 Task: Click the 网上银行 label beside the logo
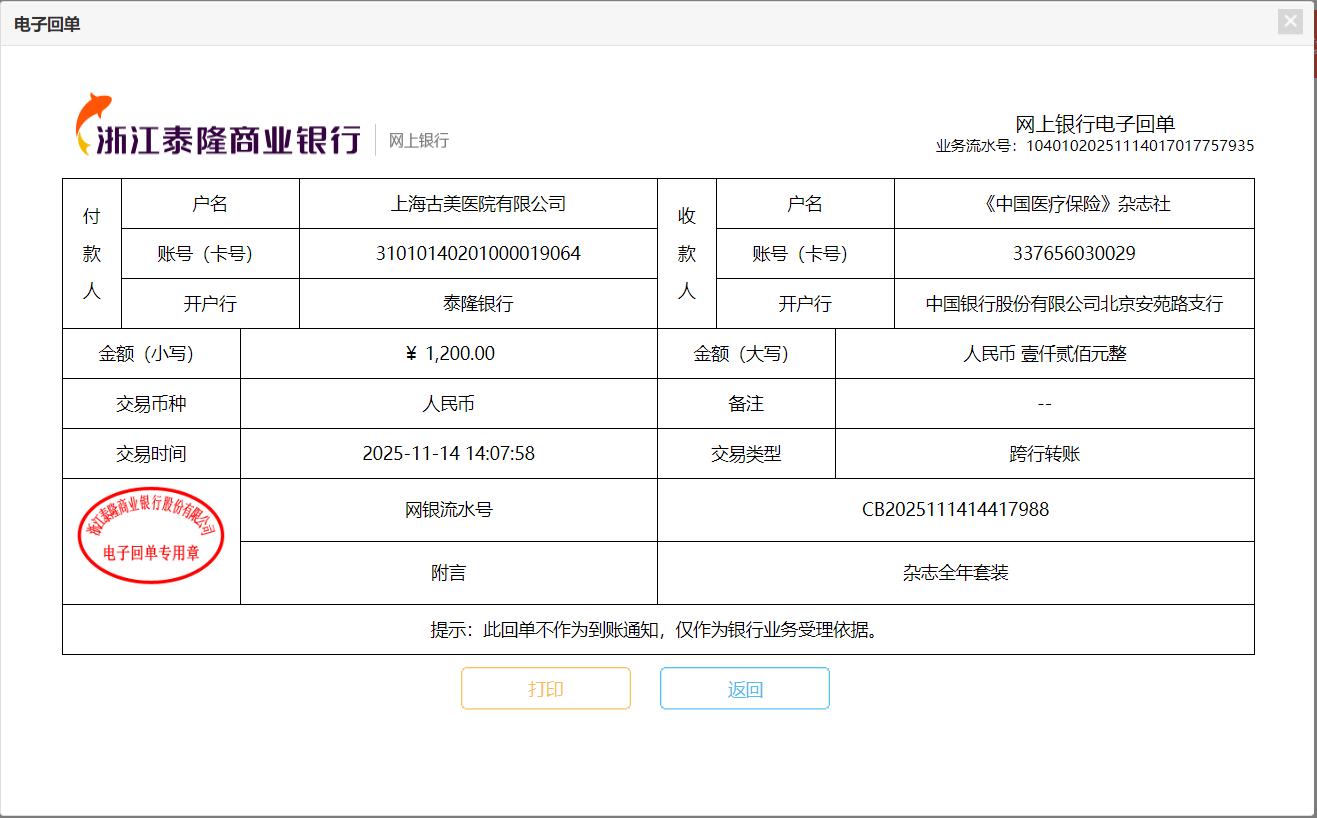coord(419,141)
